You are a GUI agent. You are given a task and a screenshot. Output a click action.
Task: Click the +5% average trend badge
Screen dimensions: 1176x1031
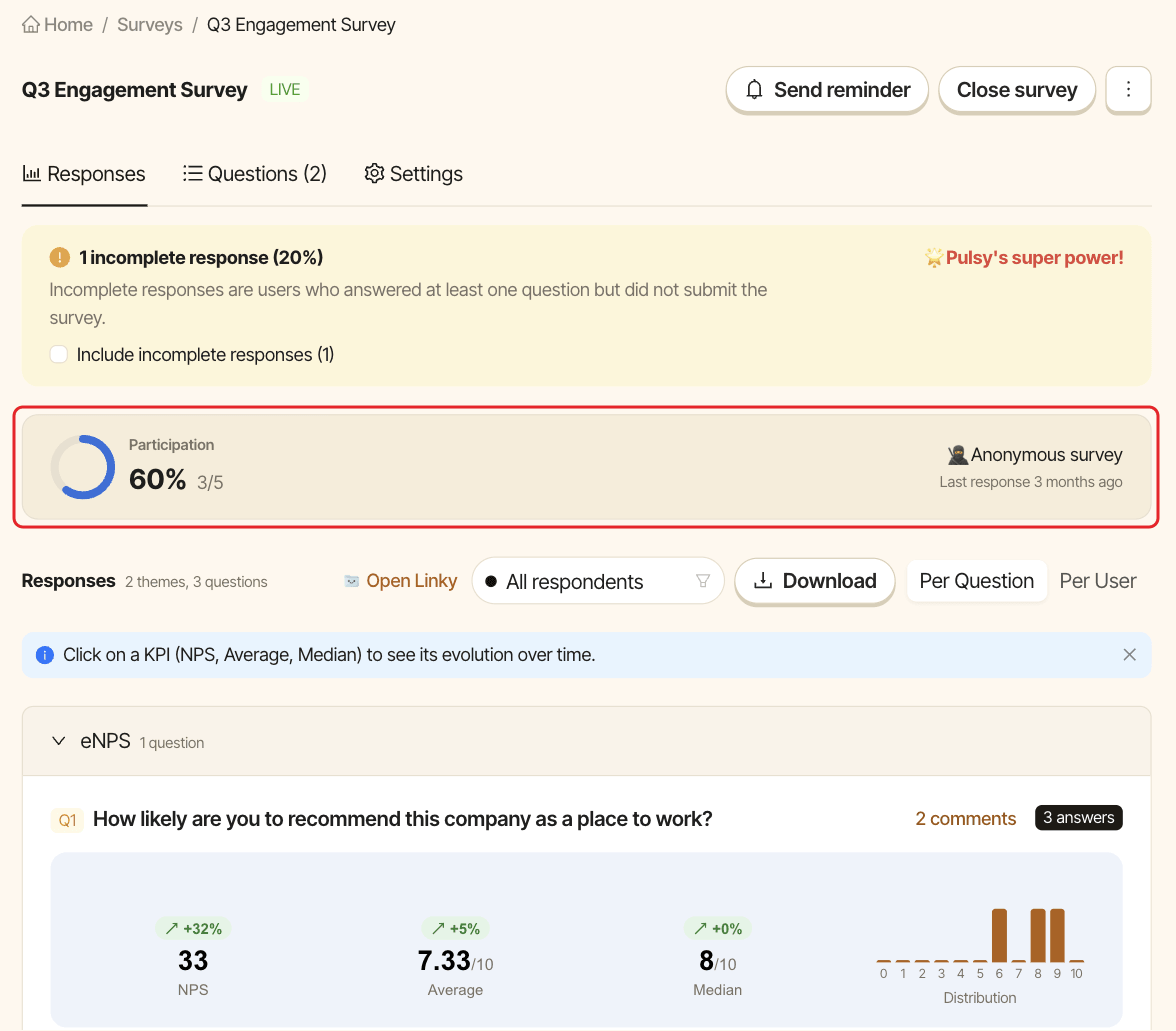coord(455,928)
